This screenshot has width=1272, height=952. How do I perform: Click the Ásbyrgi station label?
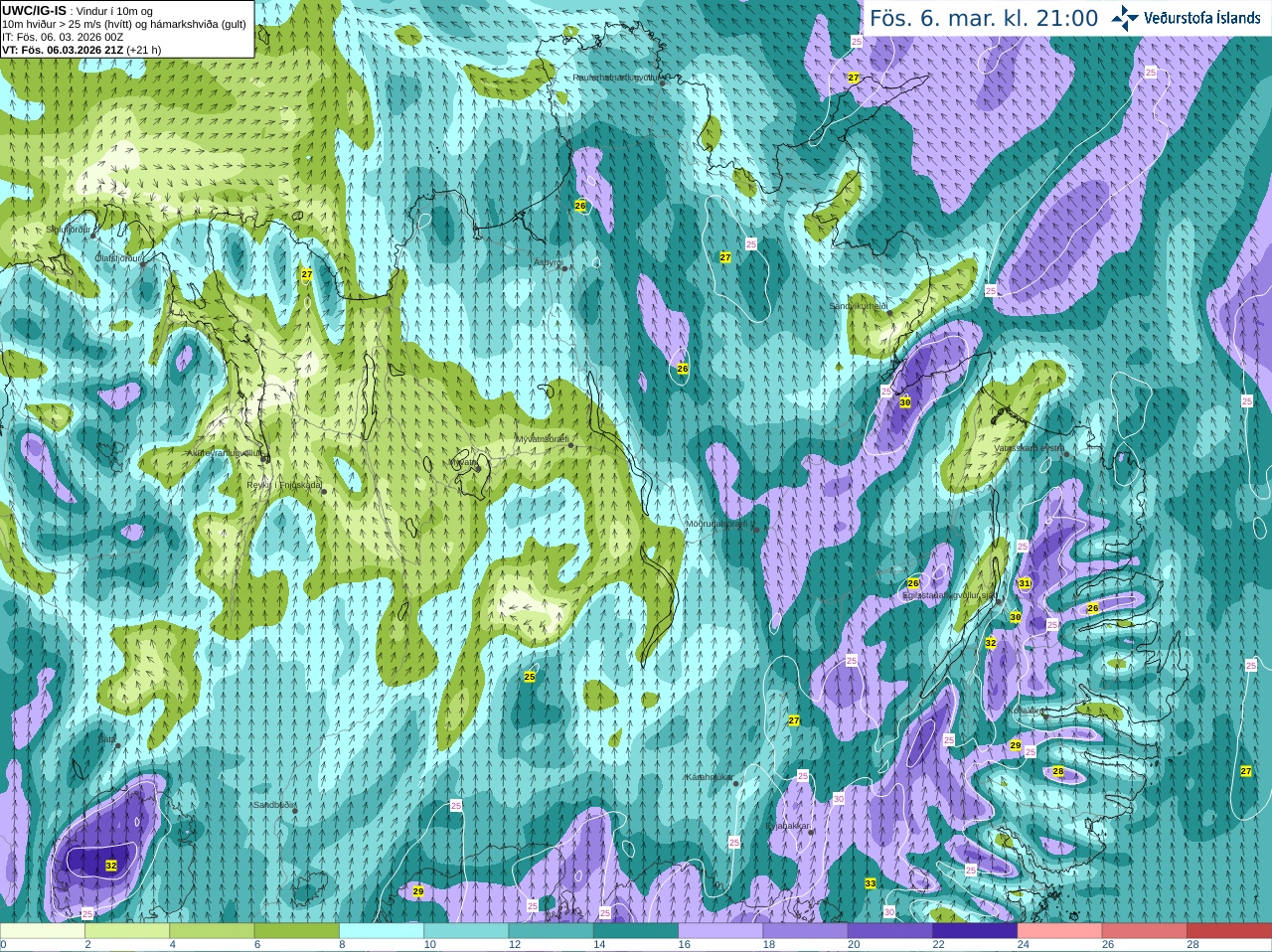[548, 262]
